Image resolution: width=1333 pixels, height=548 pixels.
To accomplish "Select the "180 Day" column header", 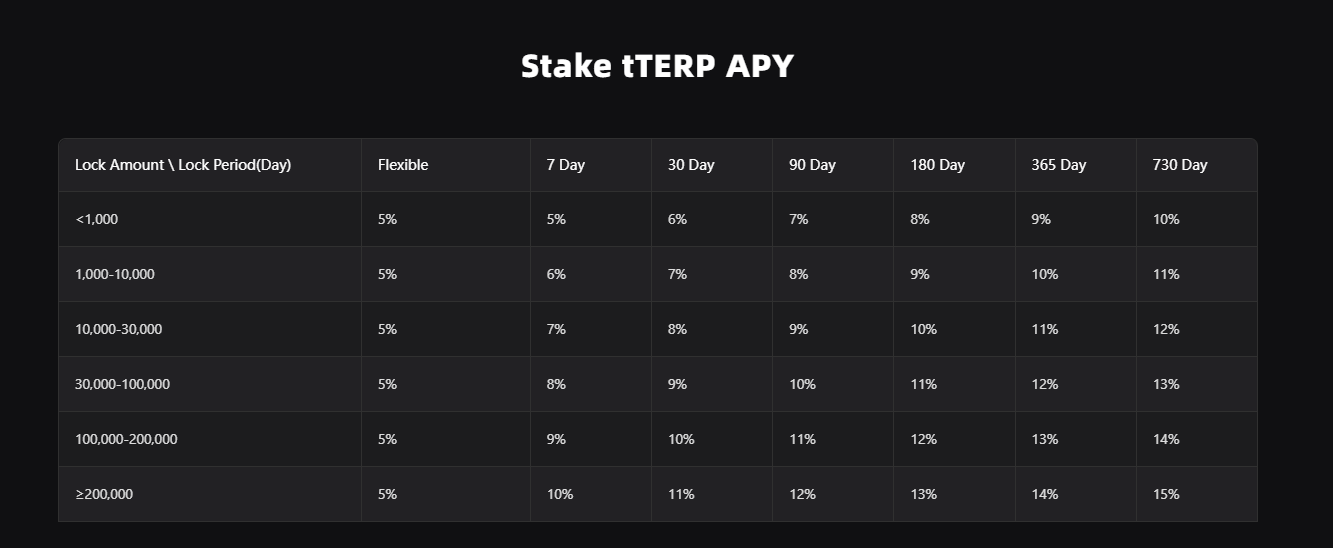I will pyautogui.click(x=937, y=165).
